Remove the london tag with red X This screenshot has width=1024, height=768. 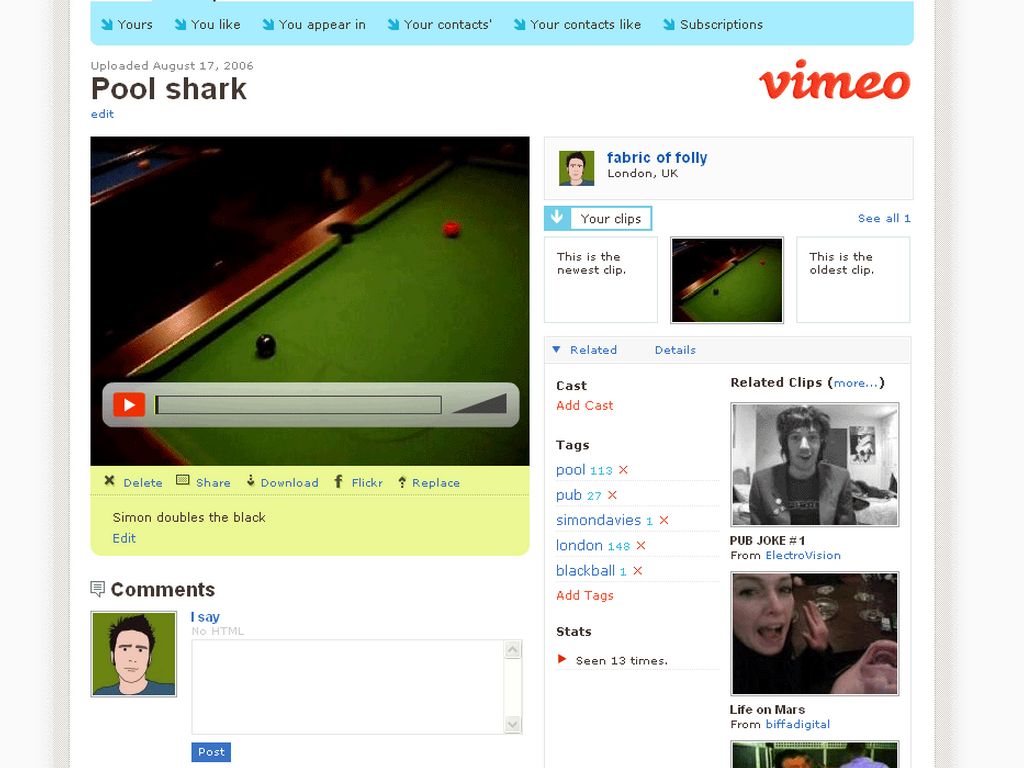(641, 545)
